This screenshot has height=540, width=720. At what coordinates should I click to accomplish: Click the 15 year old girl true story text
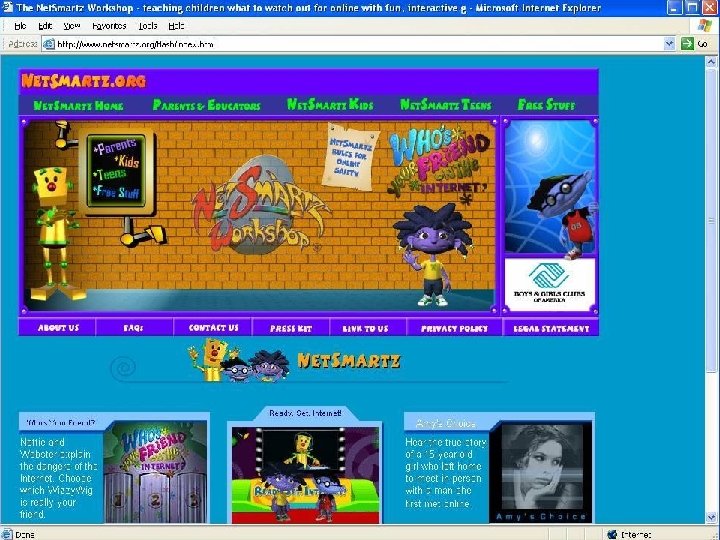(445, 473)
